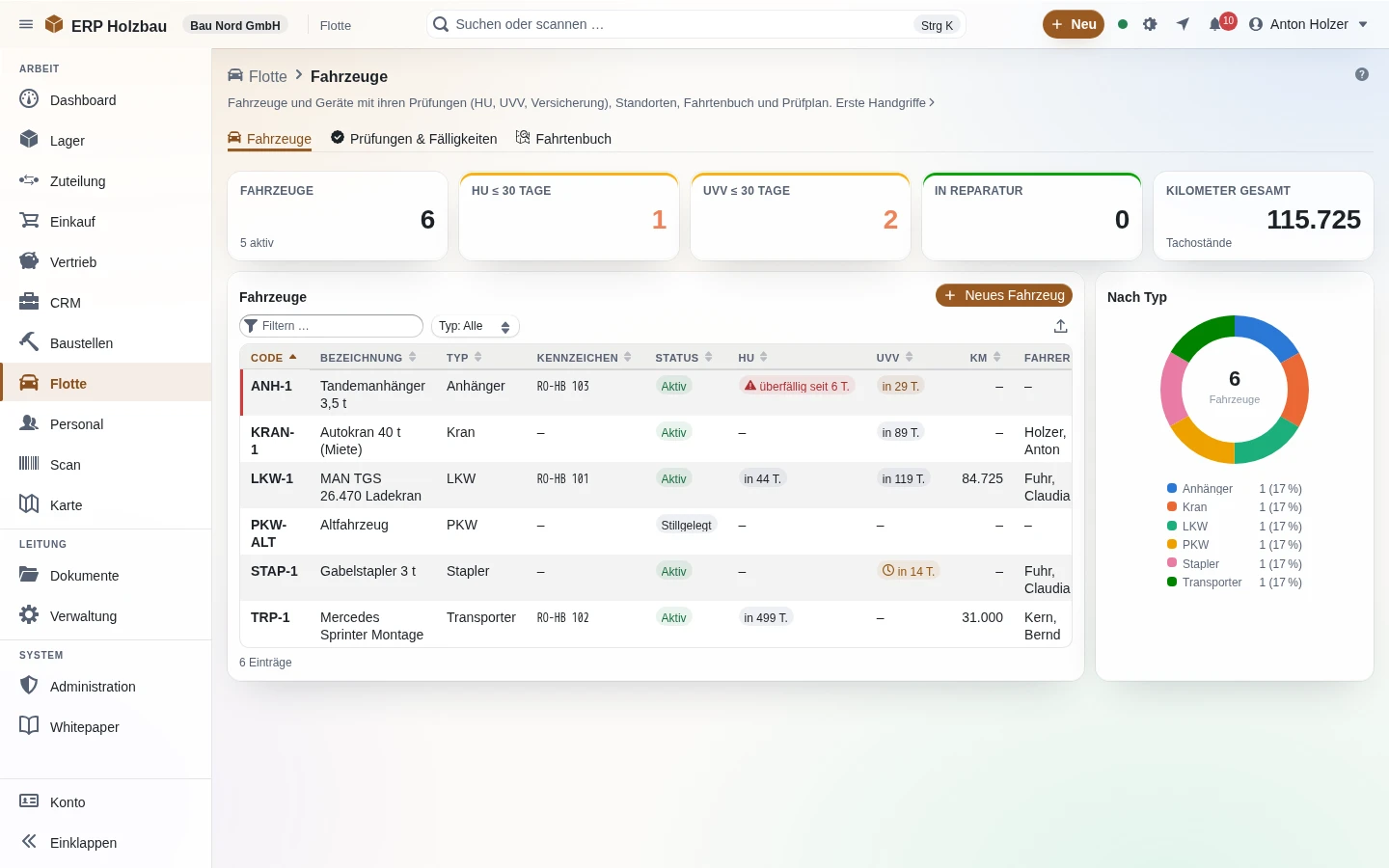The width and height of the screenshot is (1389, 868).
Task: Select the Fahrzeuge tab
Action: 269,139
